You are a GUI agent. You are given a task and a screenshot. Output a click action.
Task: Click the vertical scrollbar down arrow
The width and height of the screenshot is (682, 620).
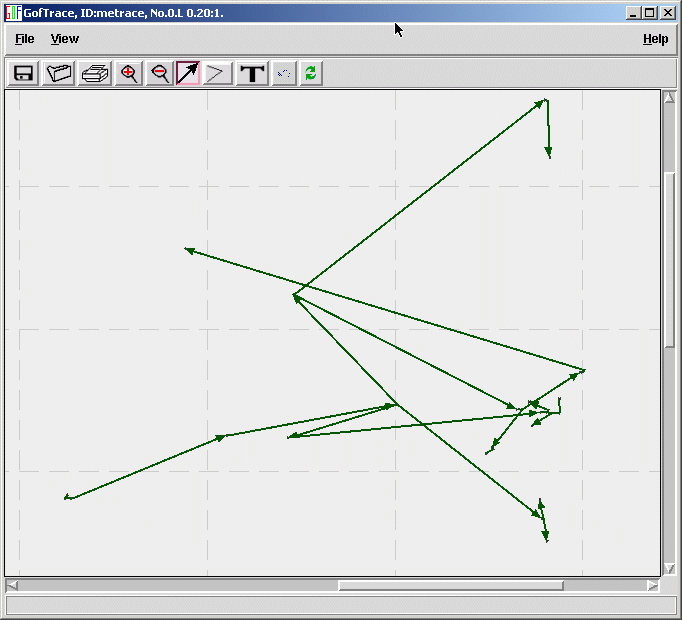pos(669,568)
